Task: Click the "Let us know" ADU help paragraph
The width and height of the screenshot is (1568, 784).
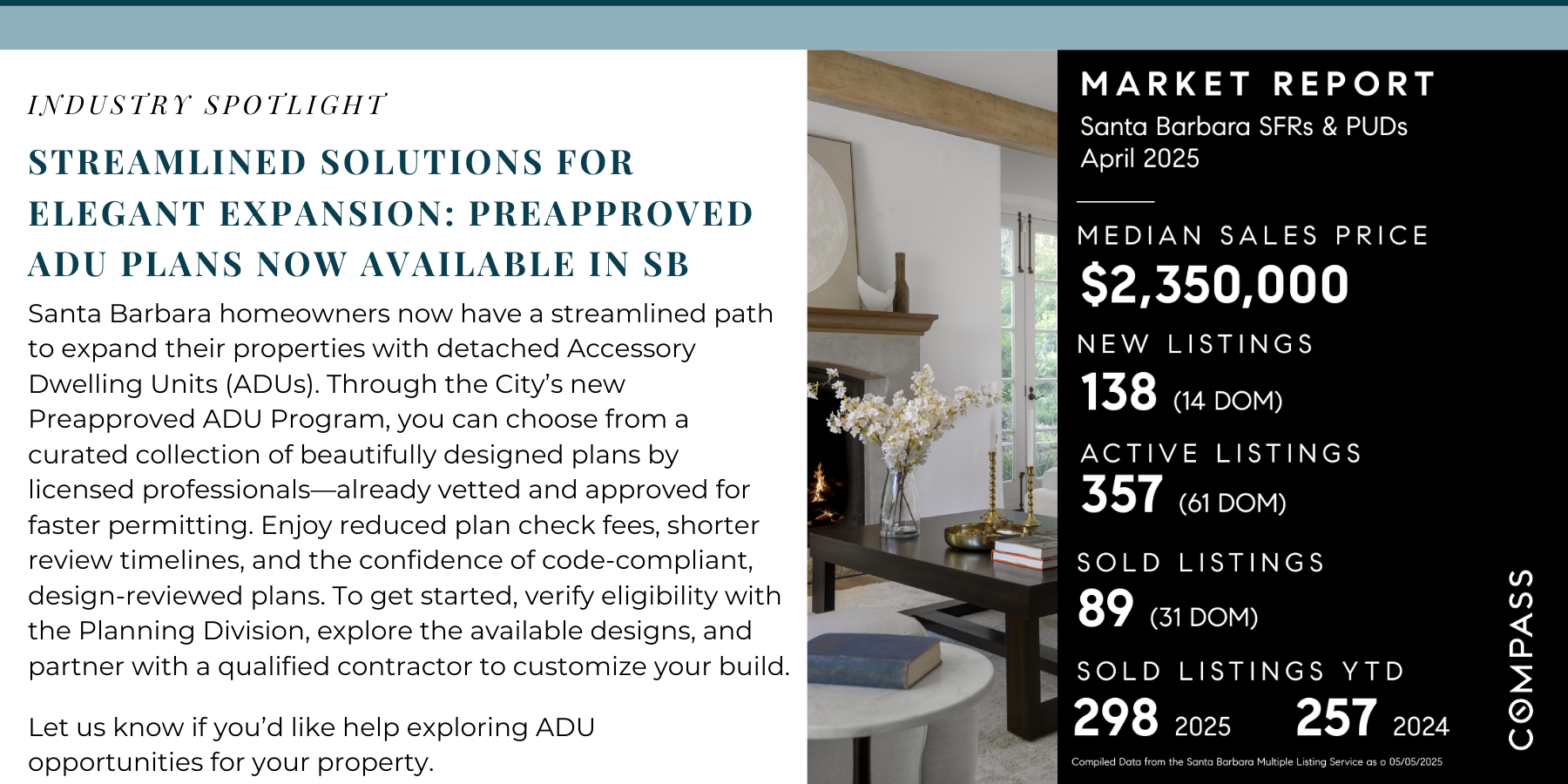Action: tap(311, 744)
